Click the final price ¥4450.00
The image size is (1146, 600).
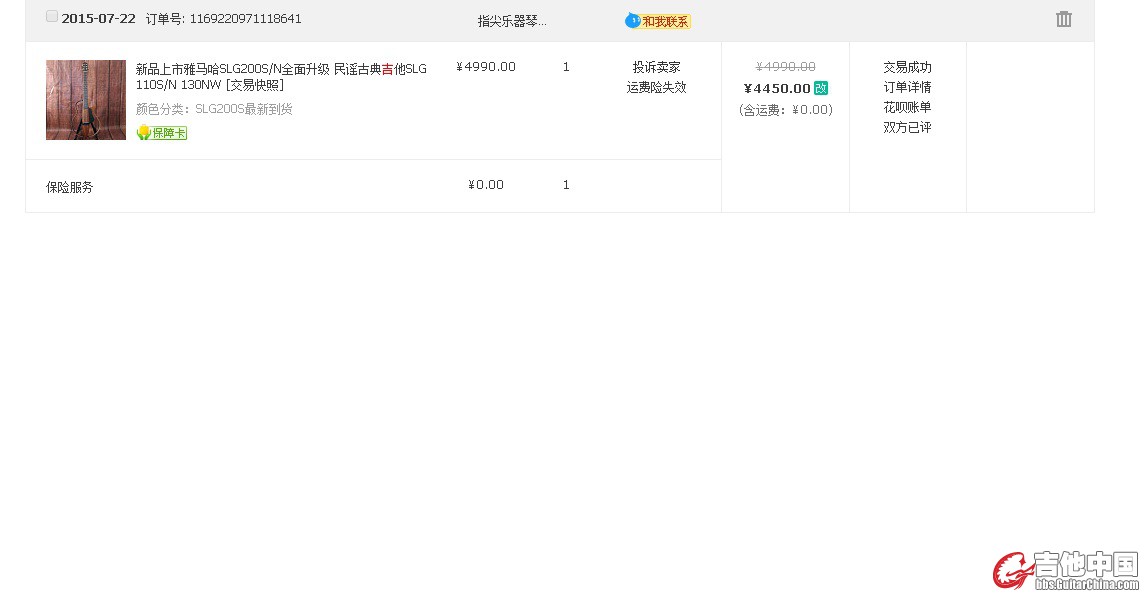pyautogui.click(x=777, y=88)
